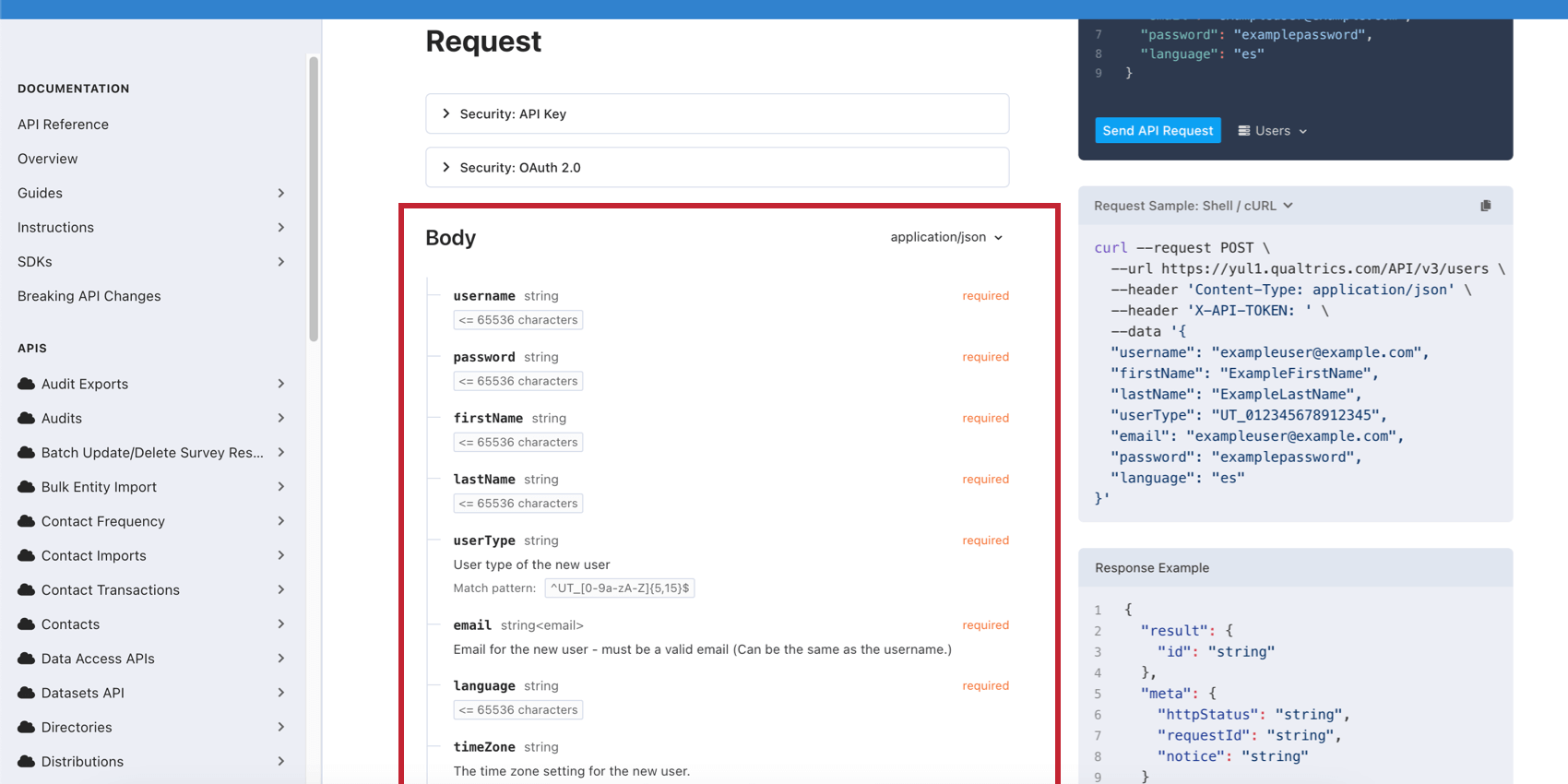Open the Datasets API section
The width and height of the screenshot is (1568, 784).
click(x=82, y=693)
